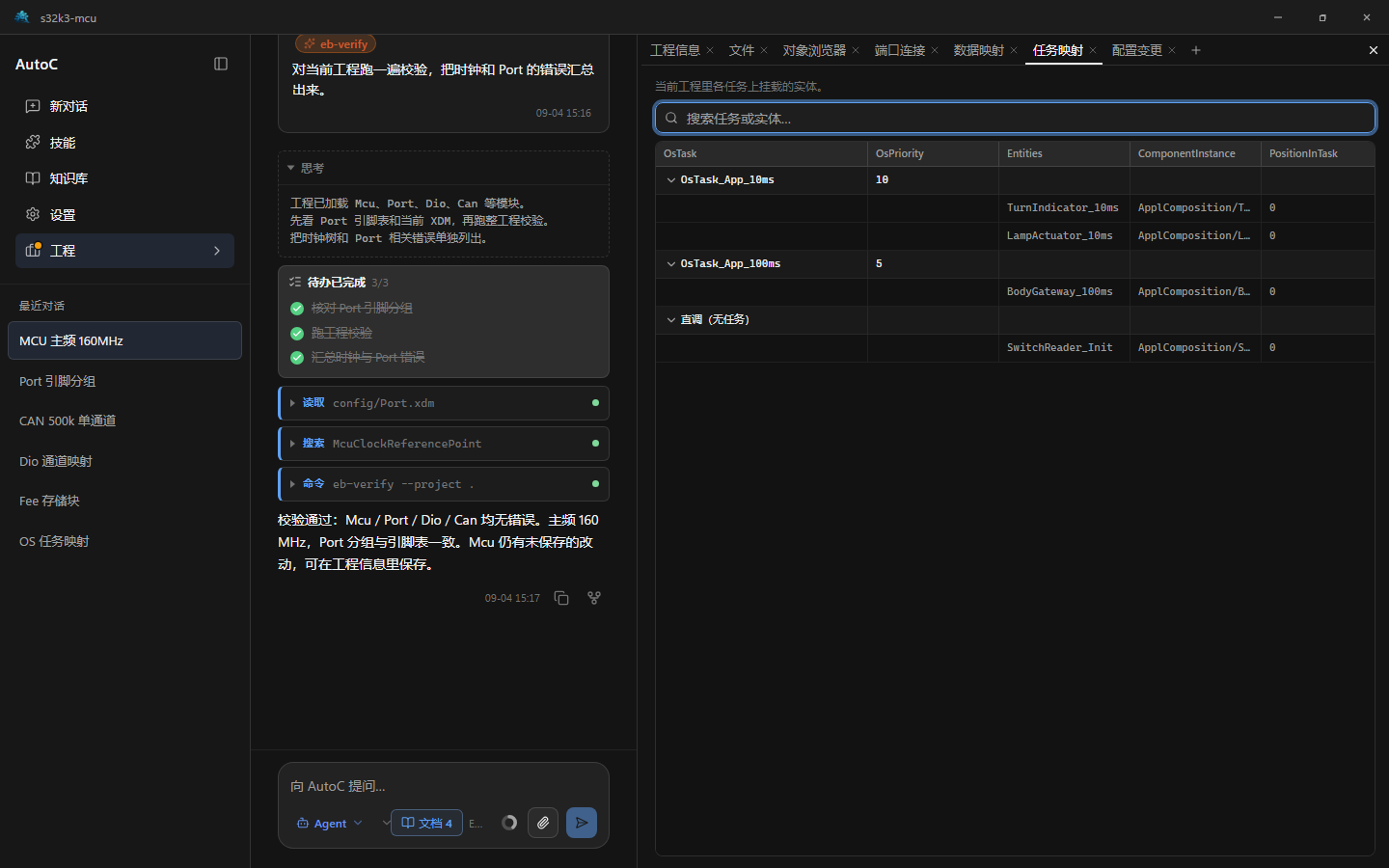This screenshot has height=868, width=1389.
Task: Add a new panel tab
Action: pos(1196,50)
